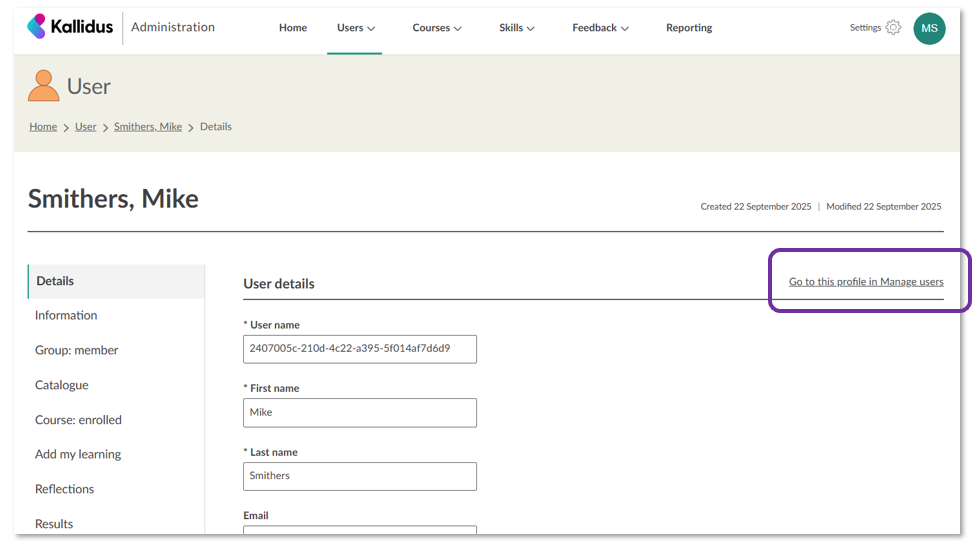Open the Skills dropdown menu
Image resolution: width=976 pixels, height=541 pixels.
[516, 28]
